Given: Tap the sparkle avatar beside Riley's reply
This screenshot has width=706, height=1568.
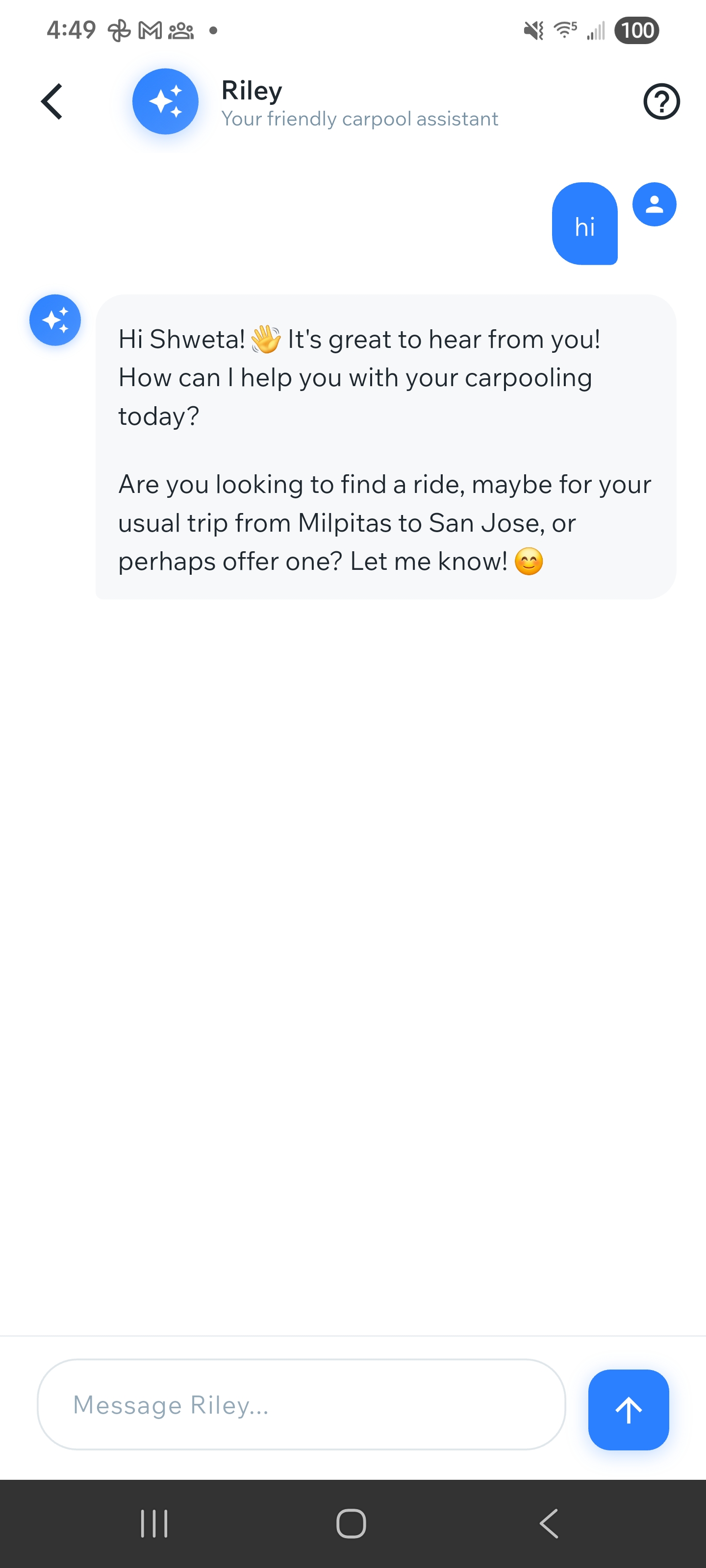Looking at the screenshot, I should click(x=55, y=320).
